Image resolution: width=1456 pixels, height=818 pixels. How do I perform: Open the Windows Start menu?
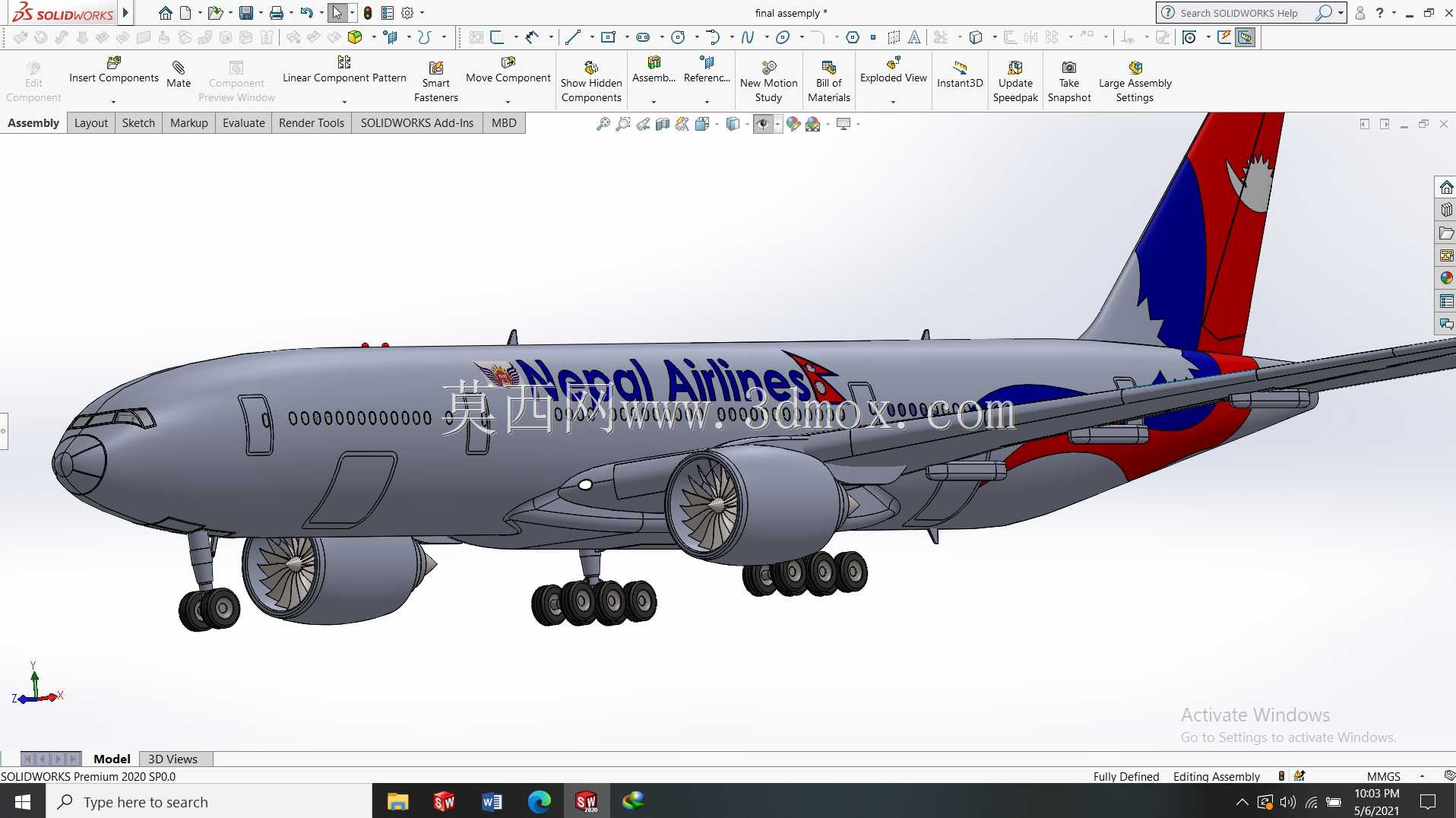23,801
